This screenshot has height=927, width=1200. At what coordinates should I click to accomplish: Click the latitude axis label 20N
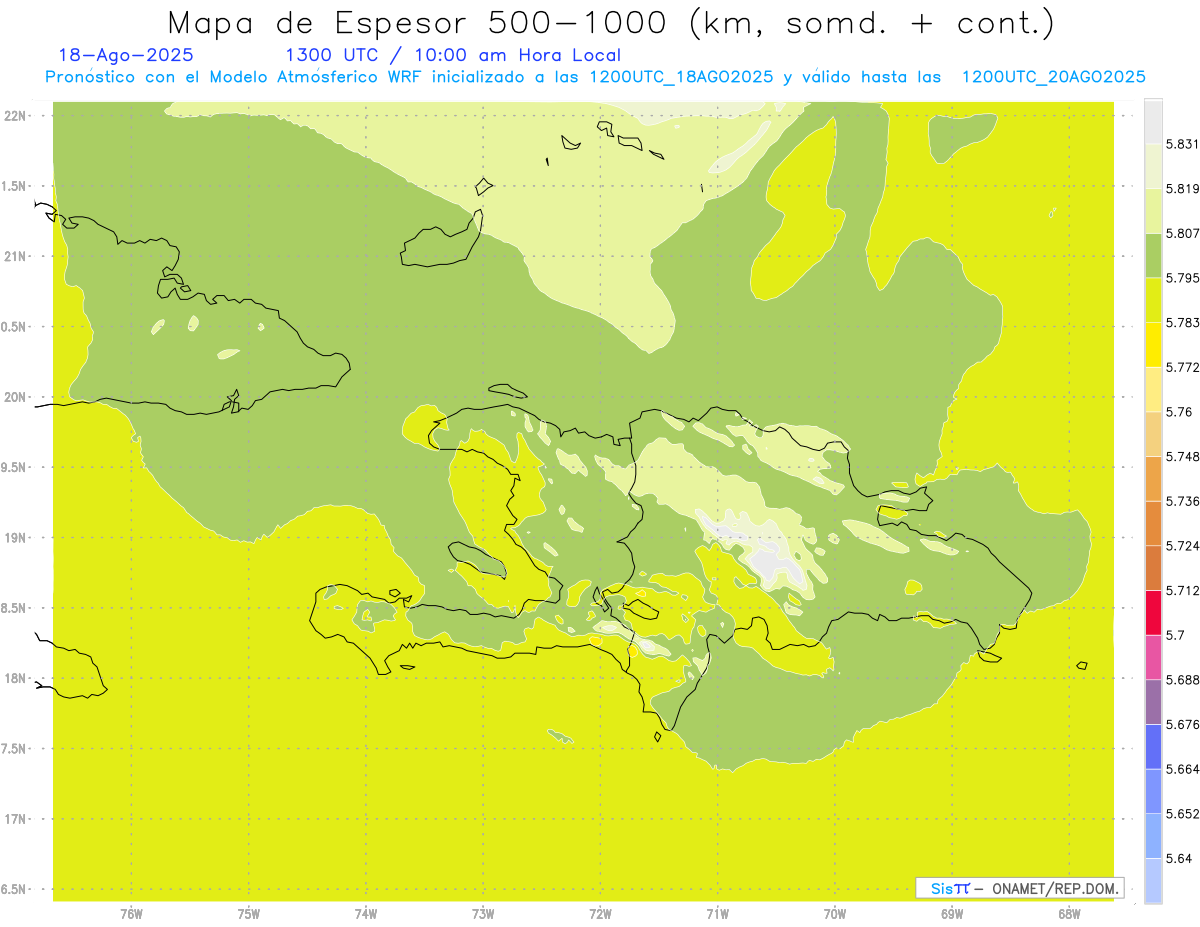15,397
